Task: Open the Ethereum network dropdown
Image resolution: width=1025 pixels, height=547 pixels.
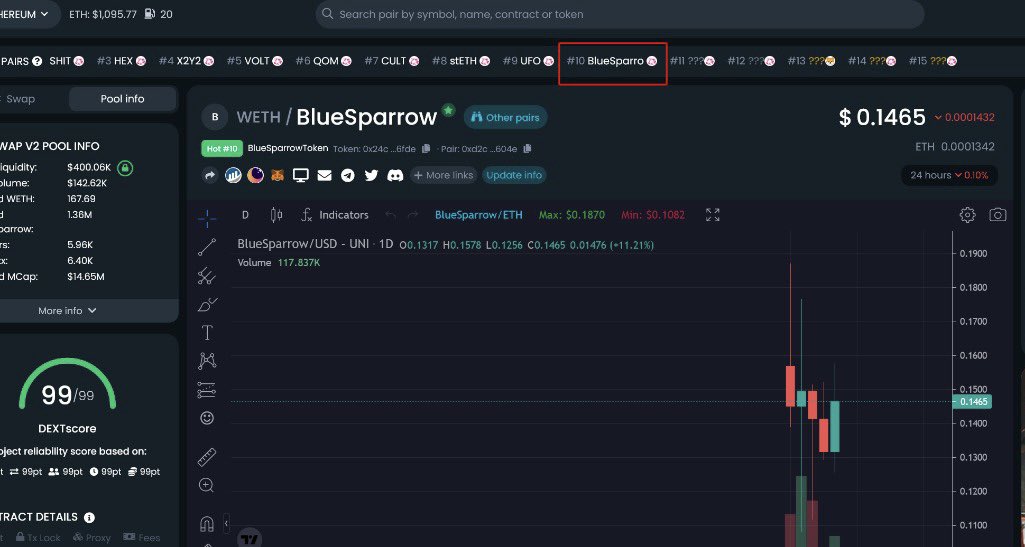Action: (x=26, y=14)
